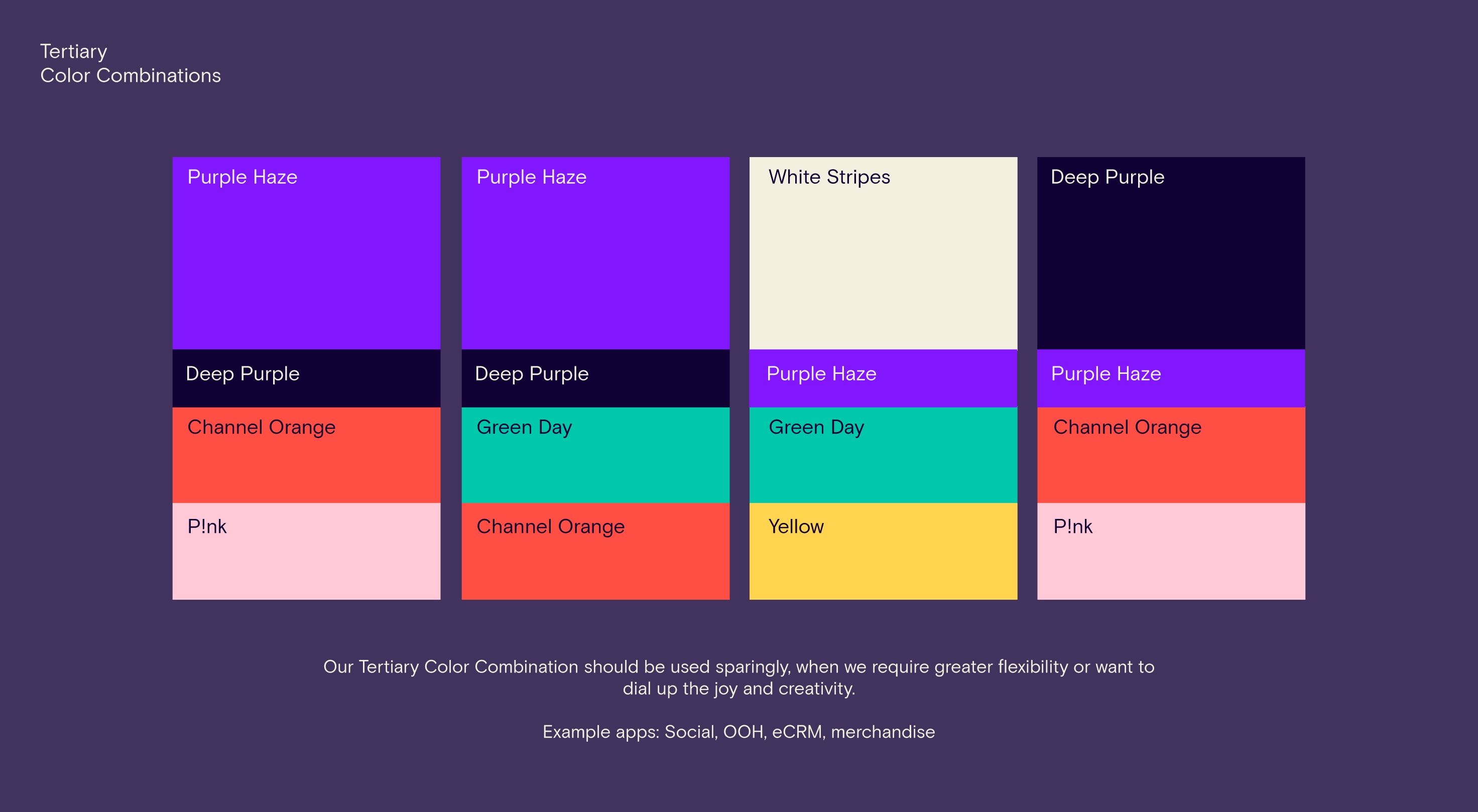Click large Purple Haze swatch in second palette
The image size is (1478, 812).
[x=595, y=253]
